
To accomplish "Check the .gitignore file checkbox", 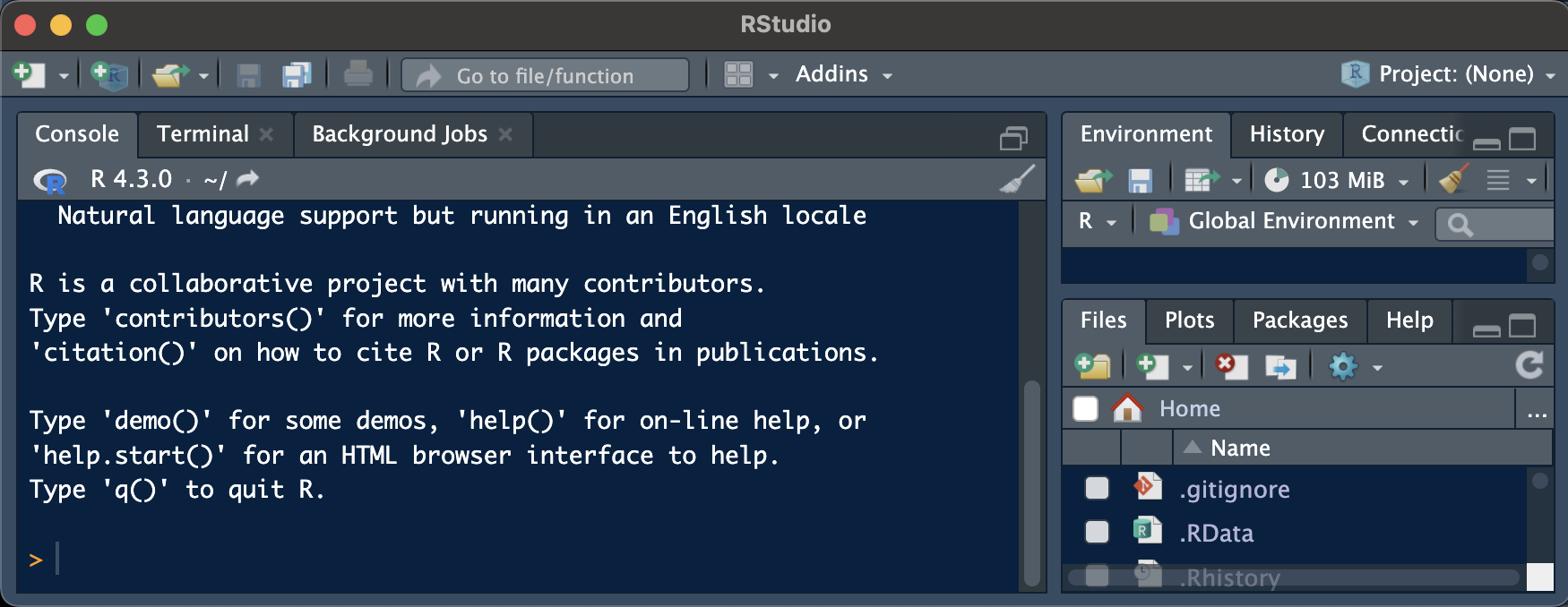I will coord(1097,488).
